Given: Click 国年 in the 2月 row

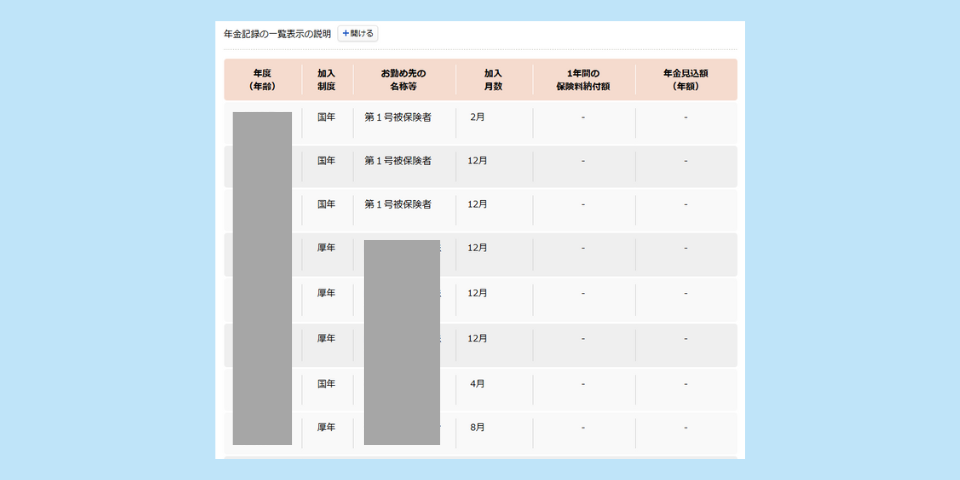Looking at the screenshot, I should click(326, 118).
